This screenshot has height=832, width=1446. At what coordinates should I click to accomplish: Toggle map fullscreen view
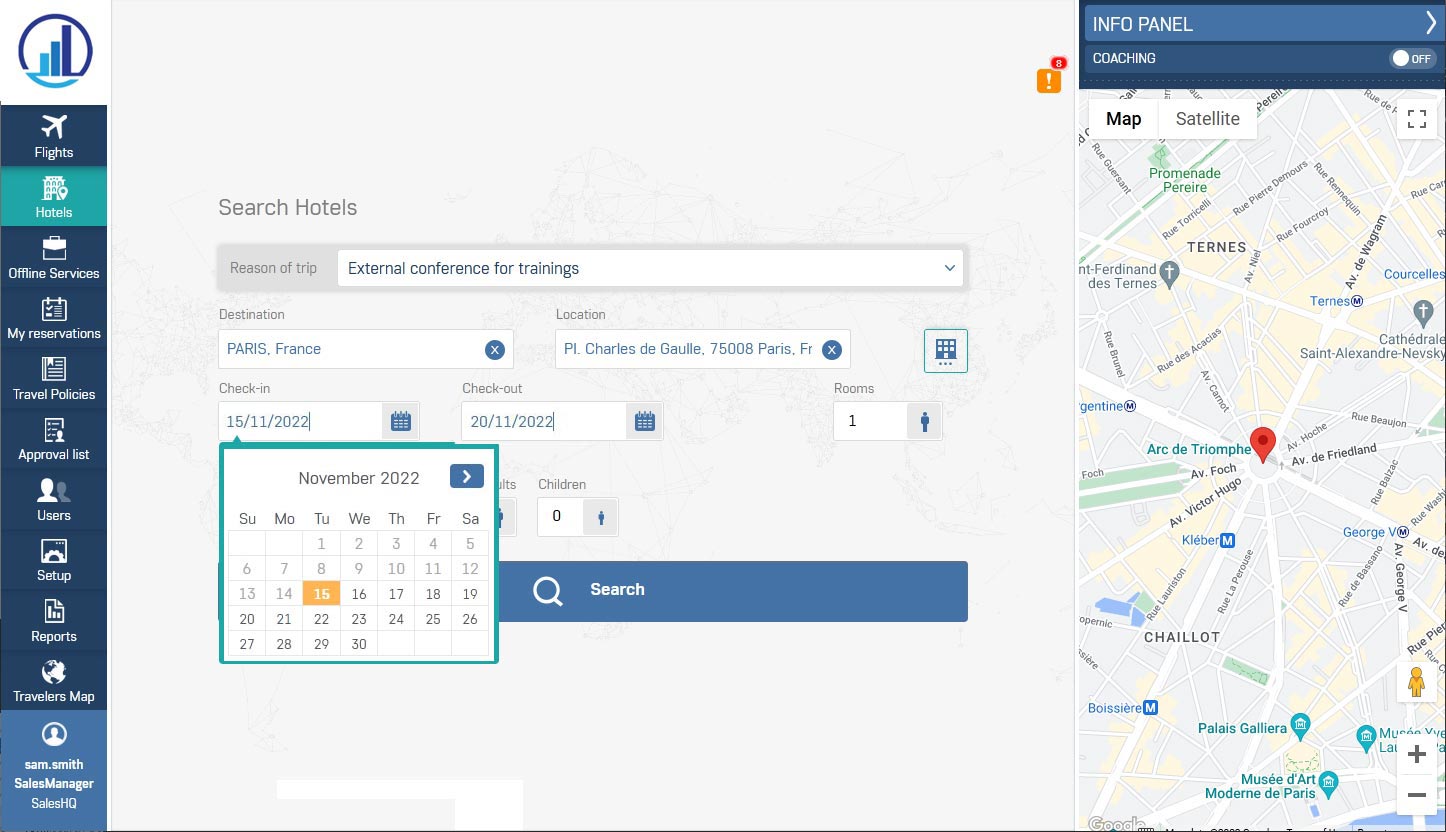click(x=1416, y=119)
